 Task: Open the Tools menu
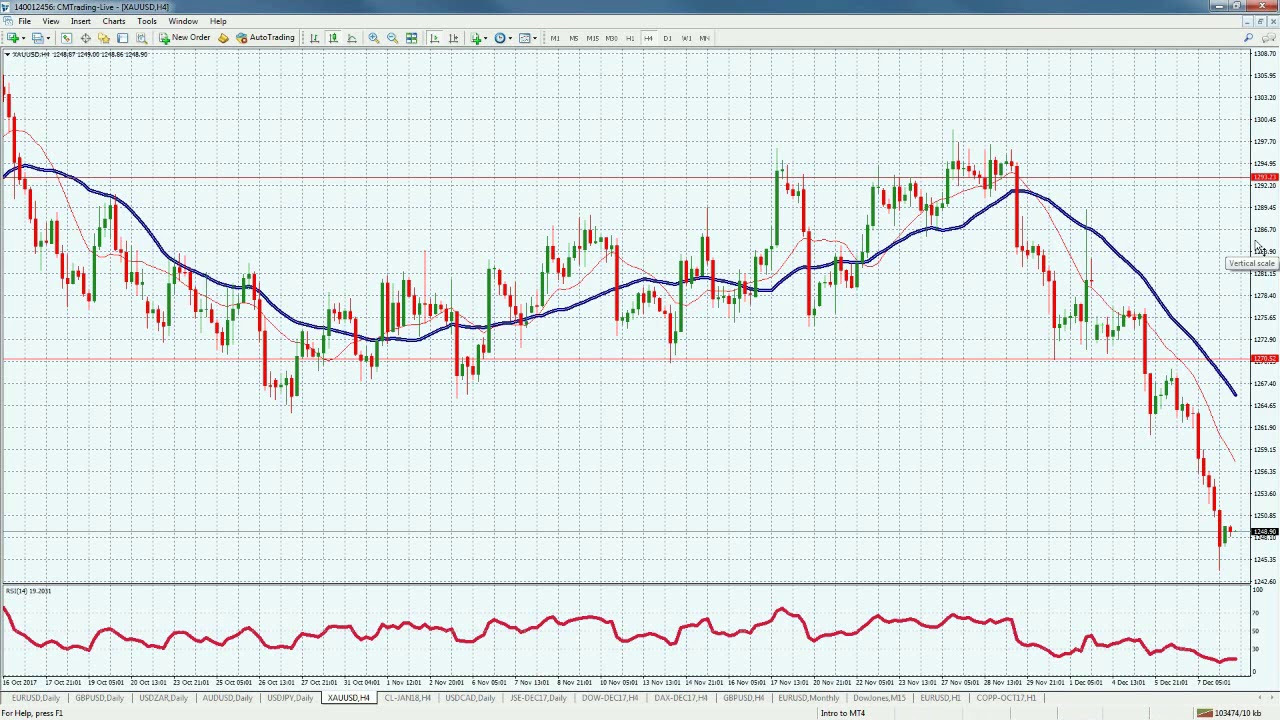click(x=147, y=21)
